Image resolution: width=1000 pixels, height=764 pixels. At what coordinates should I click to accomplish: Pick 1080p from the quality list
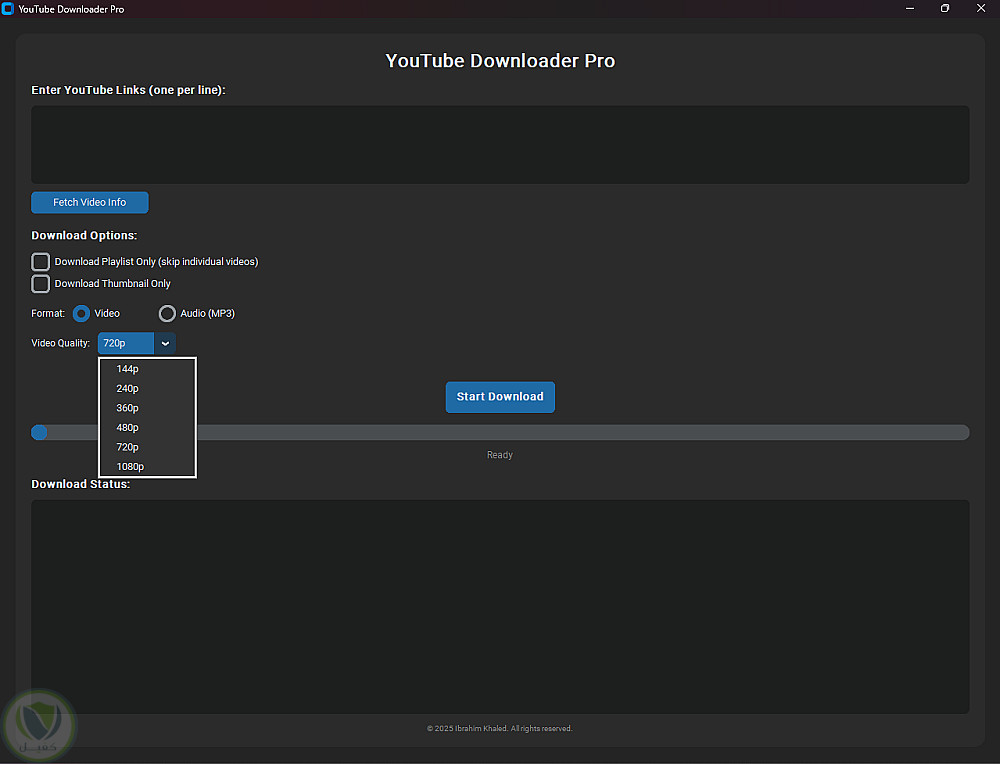(147, 466)
